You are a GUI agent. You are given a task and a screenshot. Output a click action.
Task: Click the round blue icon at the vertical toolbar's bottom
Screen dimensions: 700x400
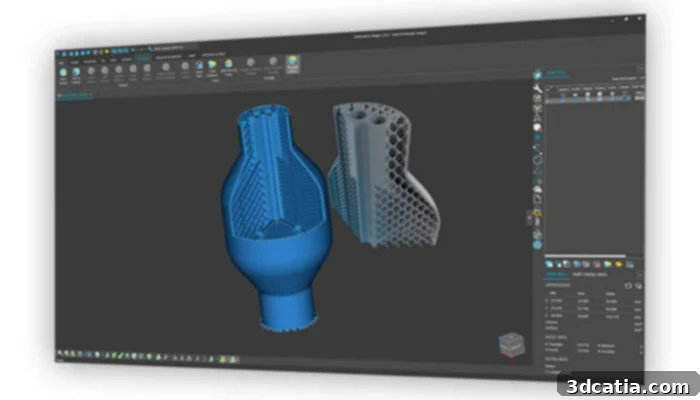[x=538, y=245]
